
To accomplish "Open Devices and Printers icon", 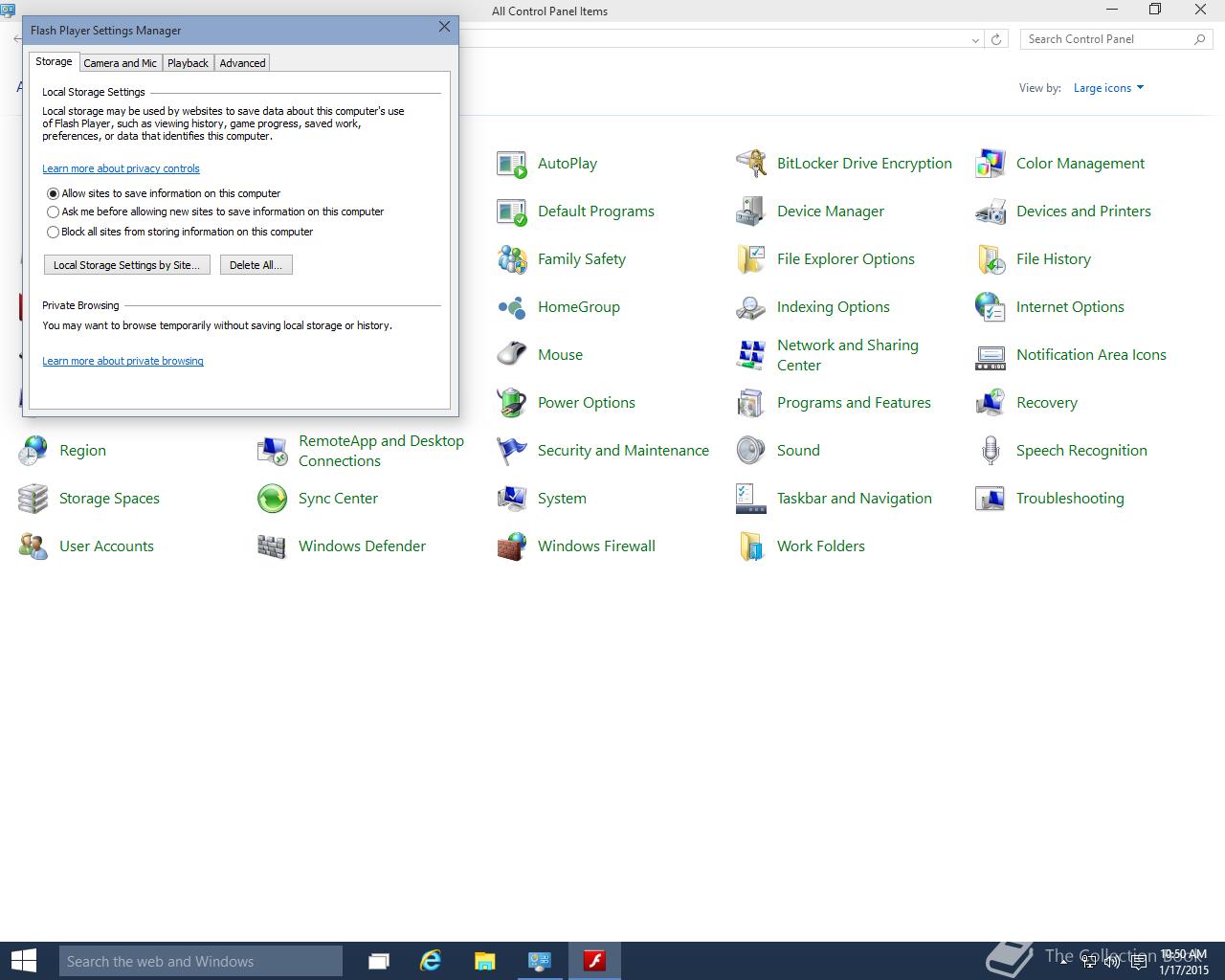I will [991, 212].
